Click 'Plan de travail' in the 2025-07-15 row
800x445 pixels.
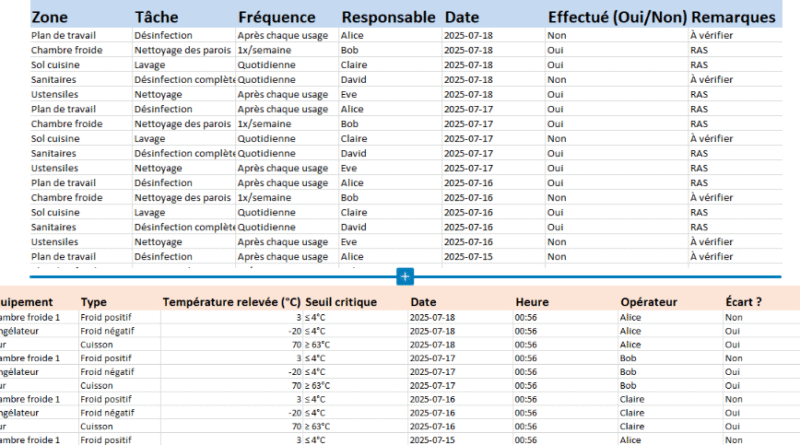click(63, 257)
